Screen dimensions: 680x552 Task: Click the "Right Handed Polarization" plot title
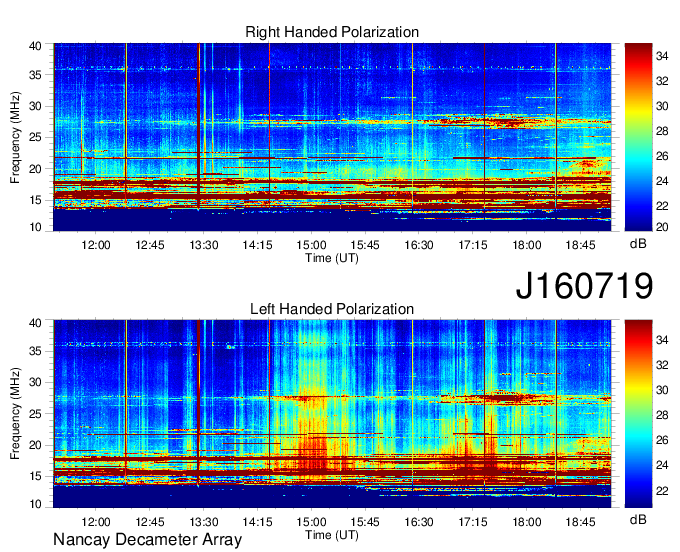coord(332,32)
